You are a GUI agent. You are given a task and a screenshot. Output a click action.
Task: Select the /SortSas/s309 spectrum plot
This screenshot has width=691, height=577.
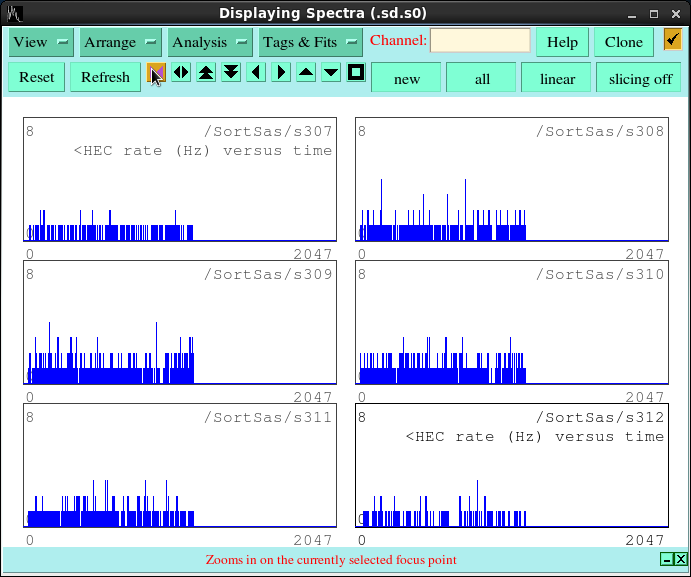180,322
